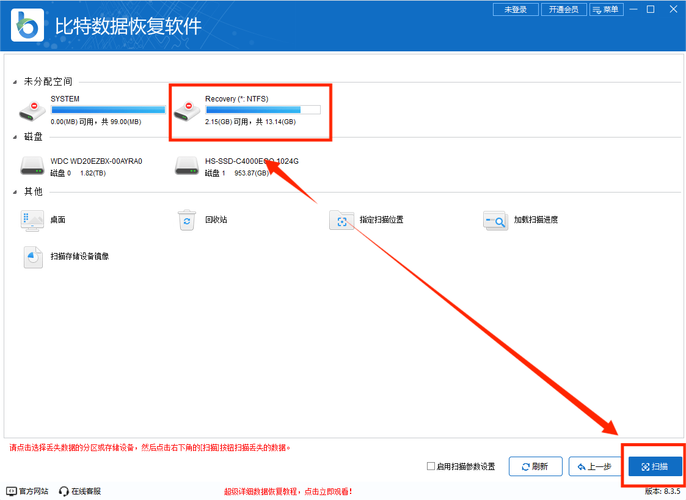686x500 pixels.
Task: Click the 桌面 label
Action: [x=58, y=220]
